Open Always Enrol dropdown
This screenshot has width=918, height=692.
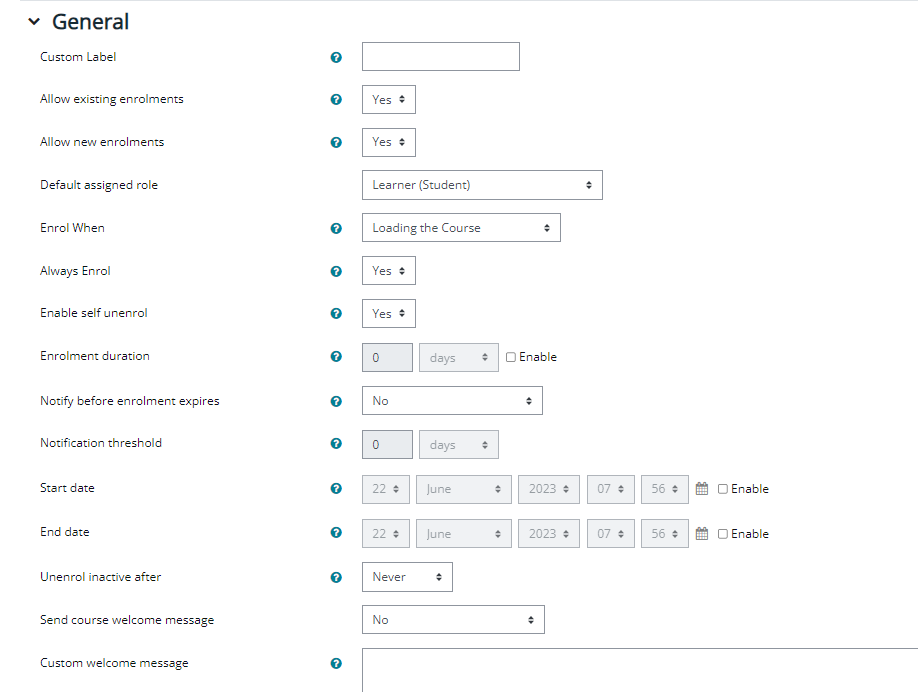click(389, 270)
